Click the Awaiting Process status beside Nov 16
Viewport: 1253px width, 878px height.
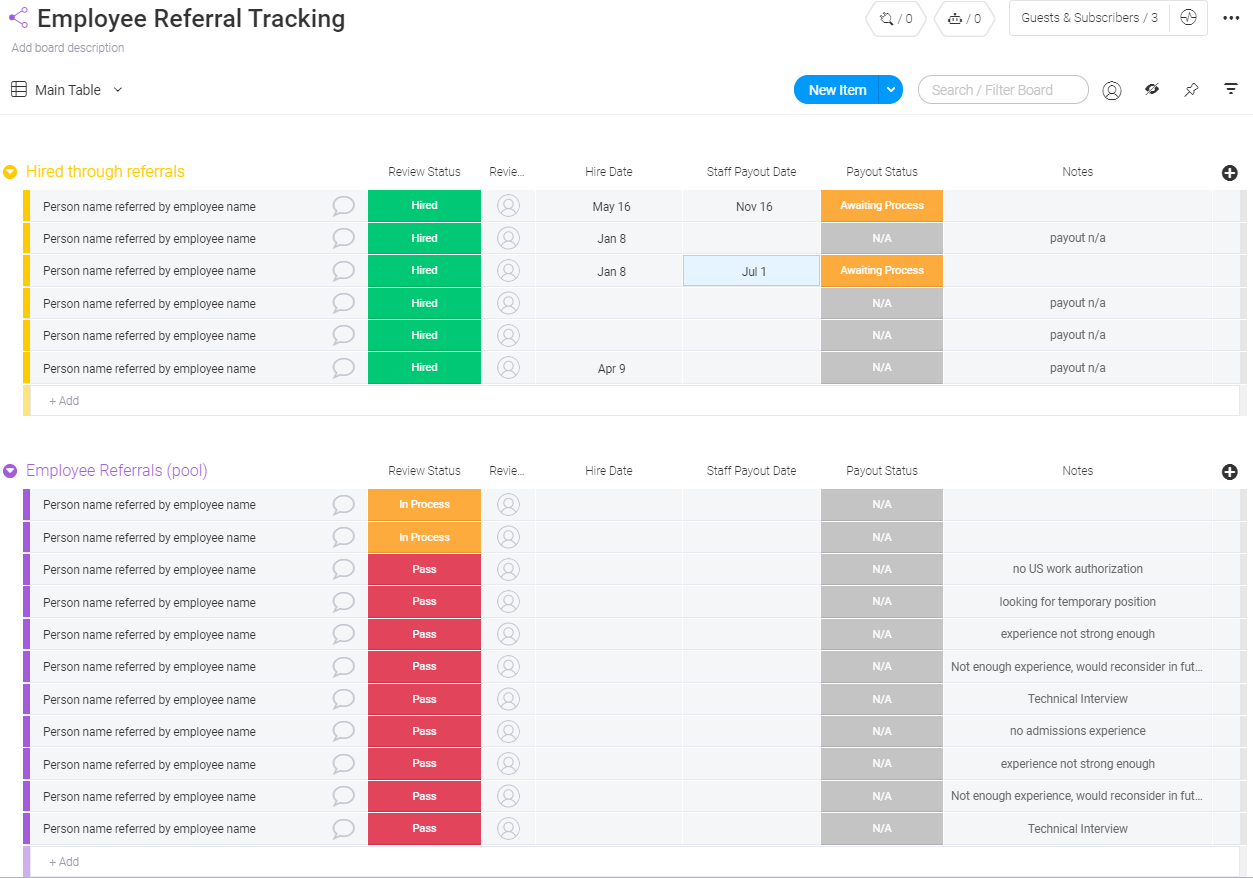point(881,206)
